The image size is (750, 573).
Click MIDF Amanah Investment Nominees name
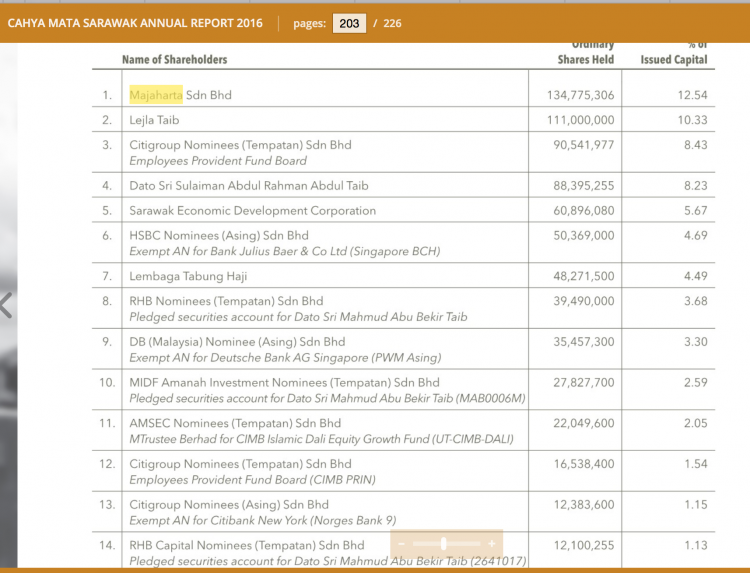click(x=284, y=383)
